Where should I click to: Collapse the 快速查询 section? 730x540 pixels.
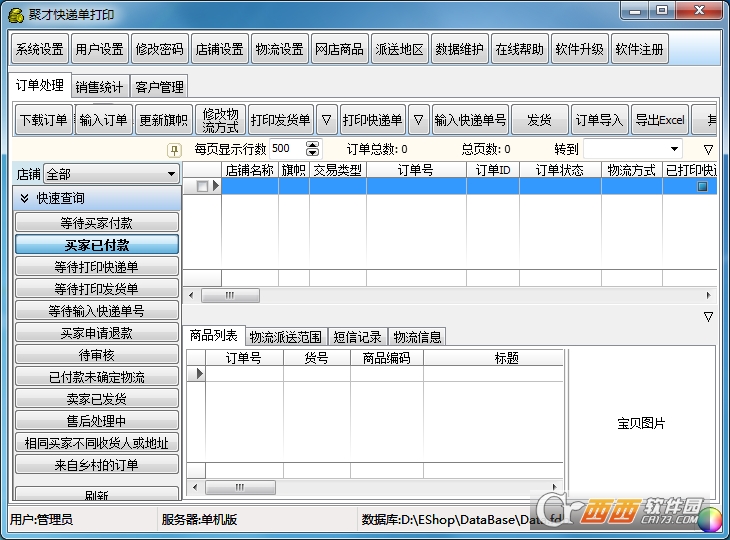pos(24,198)
